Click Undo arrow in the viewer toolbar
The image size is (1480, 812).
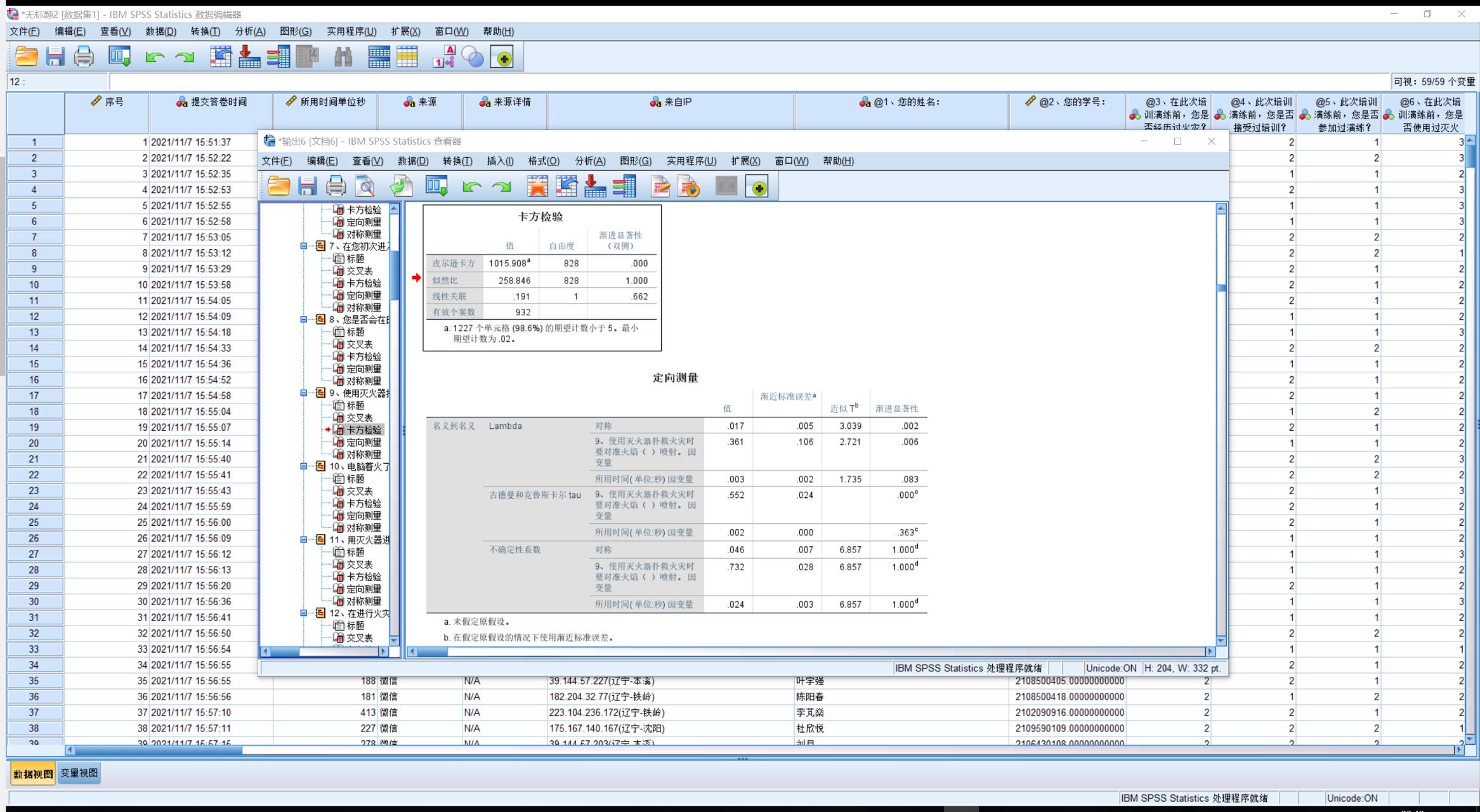471,187
